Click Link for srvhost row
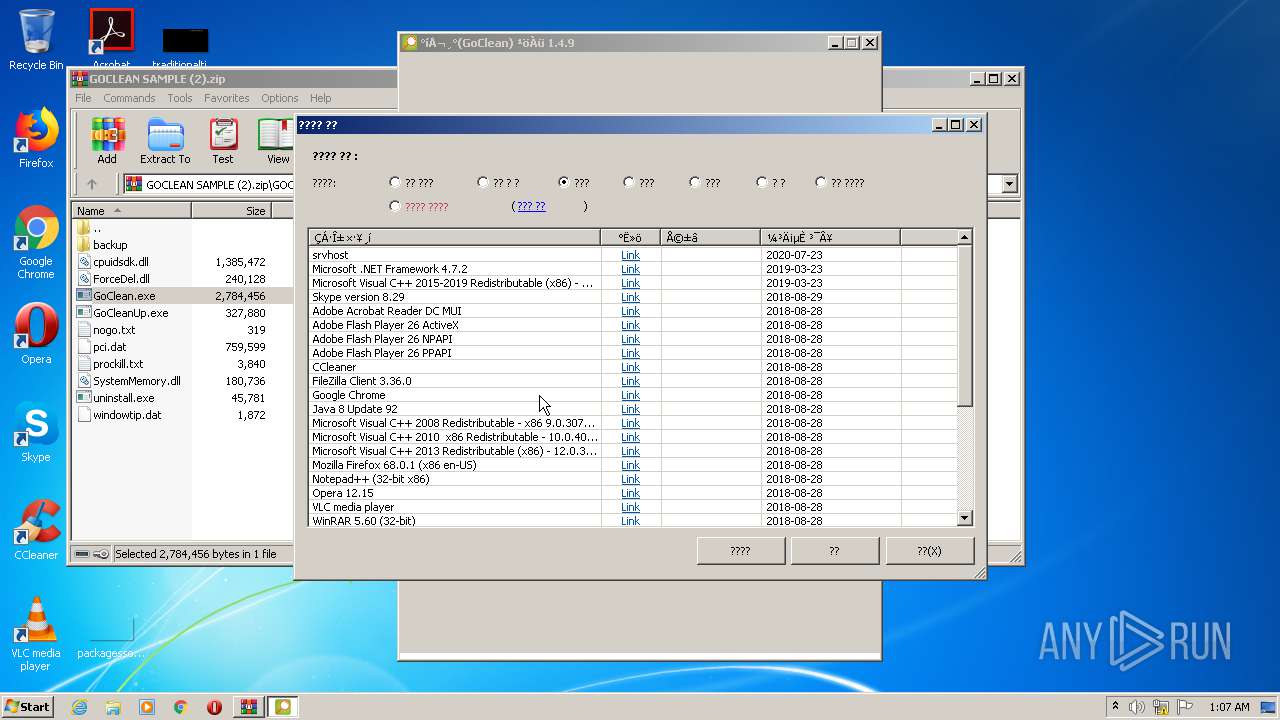The image size is (1280, 720). click(630, 255)
